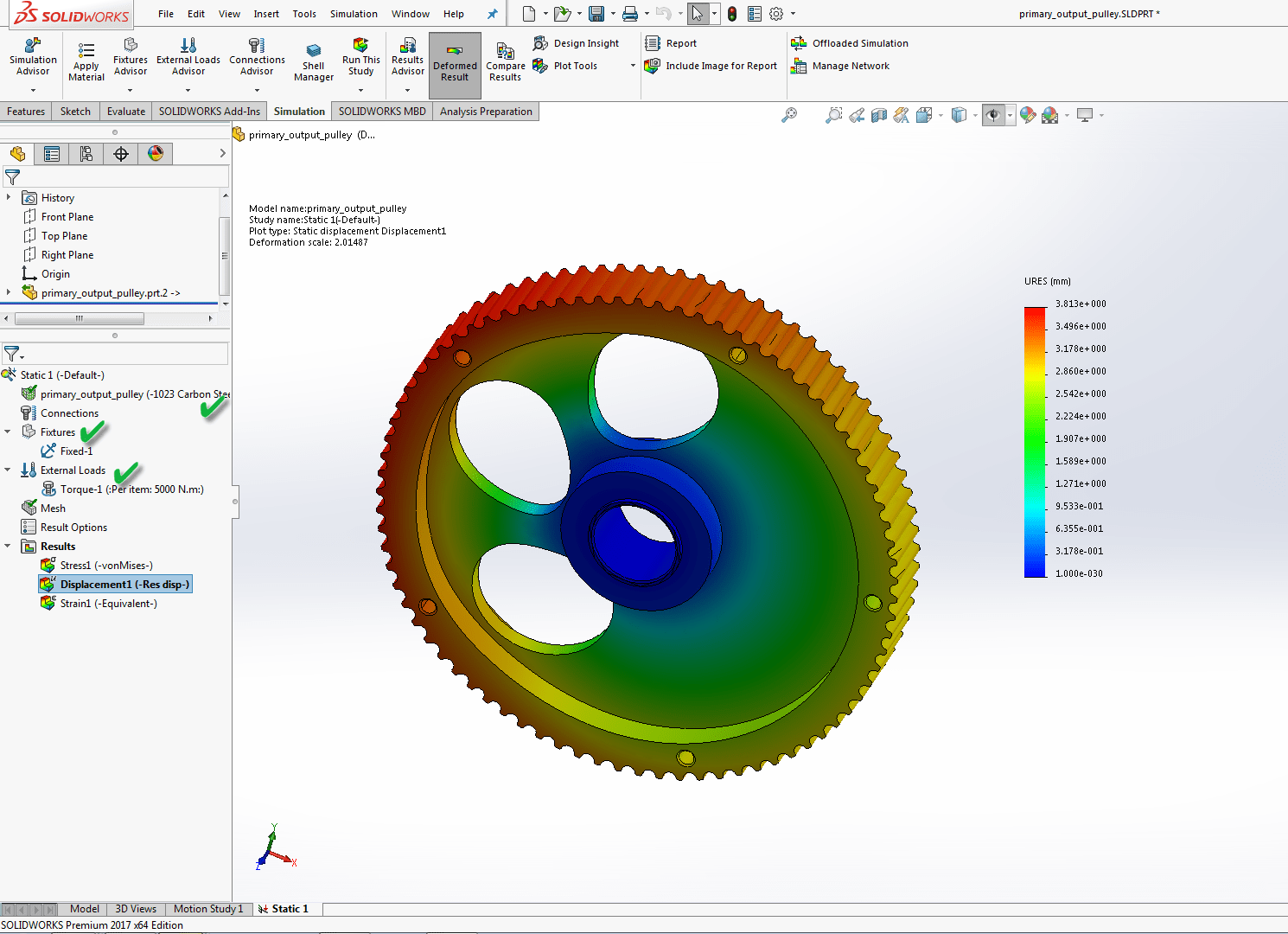Expand the History node in the feature tree

10,197
